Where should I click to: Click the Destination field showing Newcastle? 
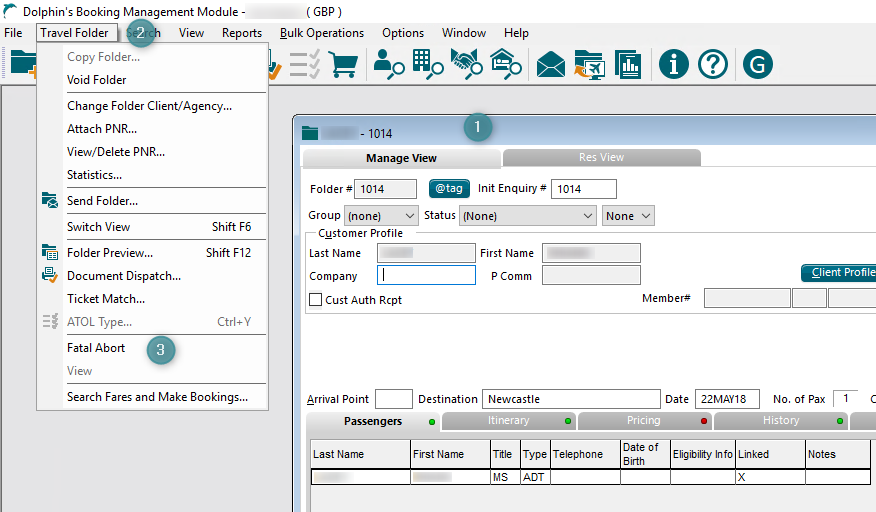pos(571,399)
